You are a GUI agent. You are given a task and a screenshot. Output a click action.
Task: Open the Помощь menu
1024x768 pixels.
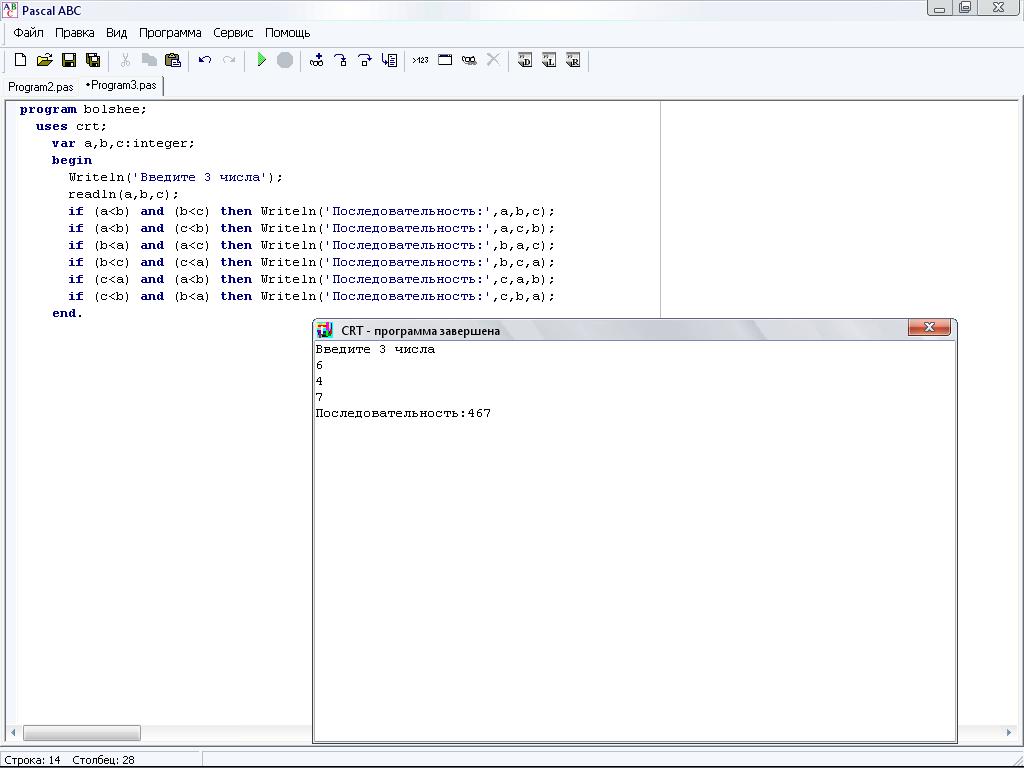click(x=287, y=33)
